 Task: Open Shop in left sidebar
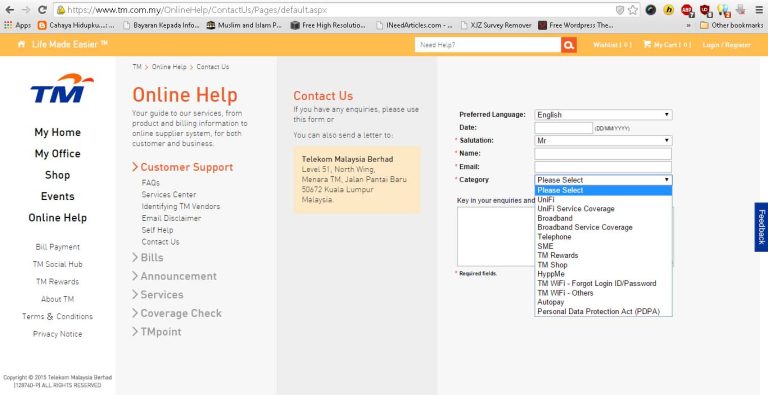point(57,175)
